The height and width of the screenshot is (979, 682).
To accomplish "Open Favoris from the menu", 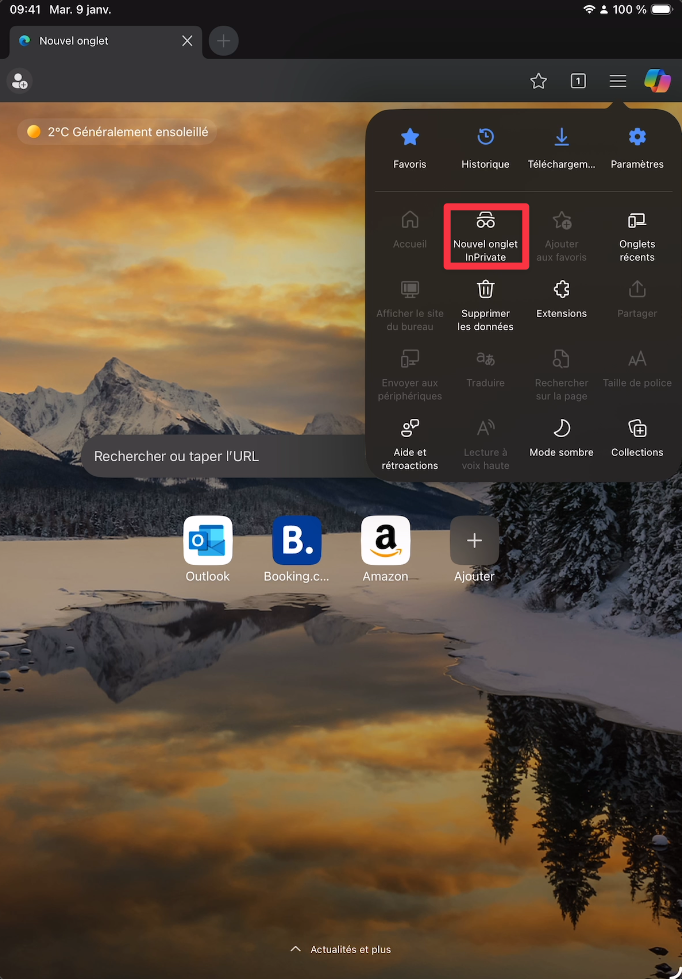I will pyautogui.click(x=410, y=148).
